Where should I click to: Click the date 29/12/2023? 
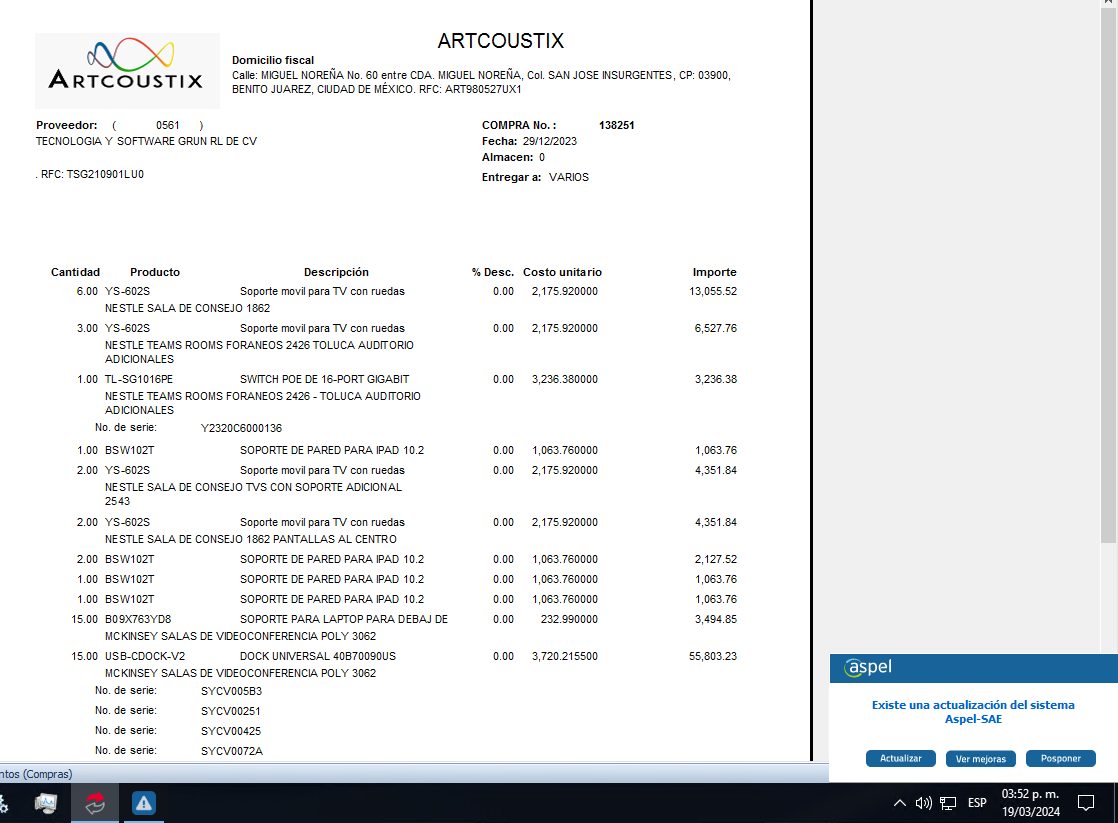click(x=550, y=141)
